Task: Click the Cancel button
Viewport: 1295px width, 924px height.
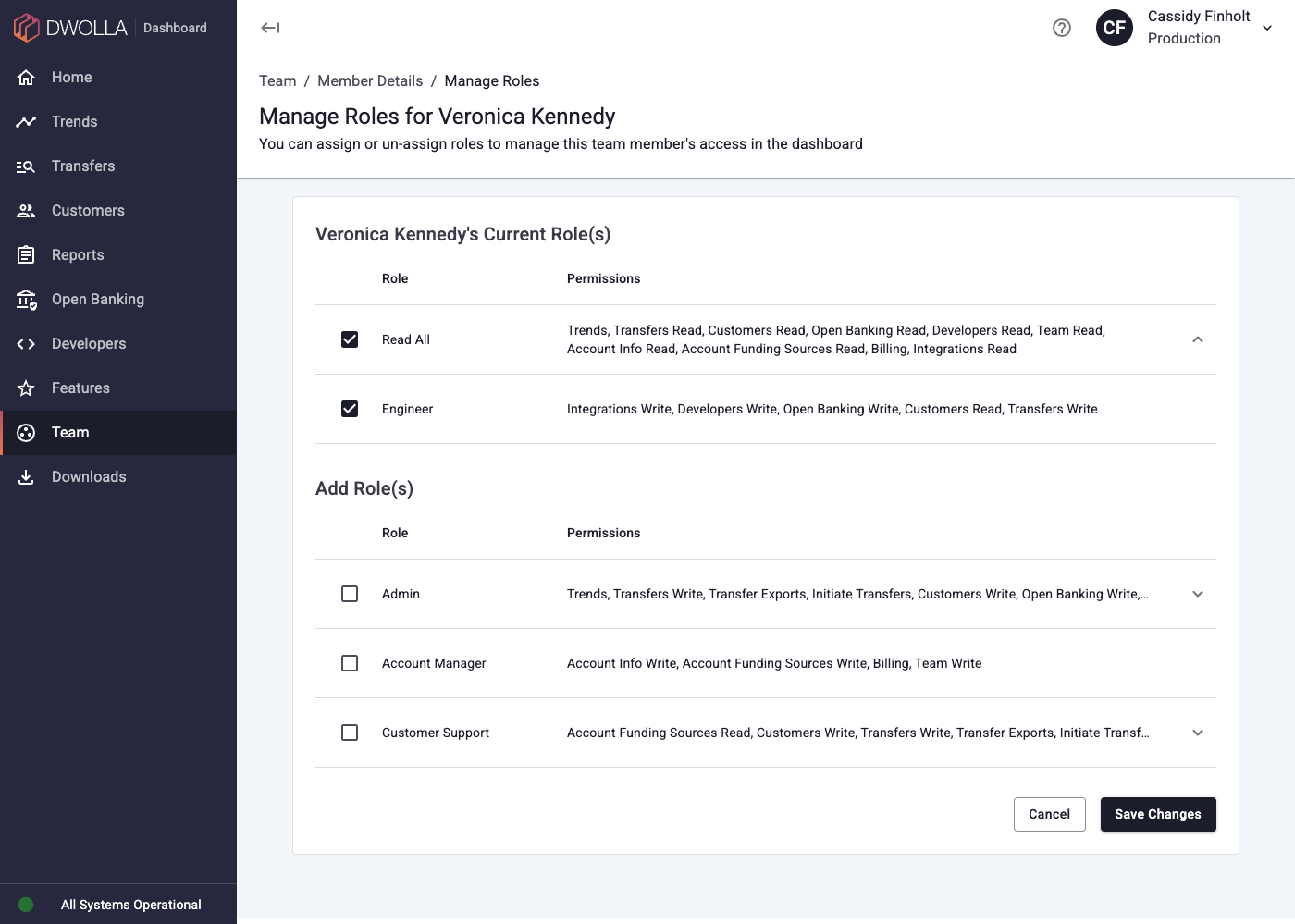Action: [1049, 814]
